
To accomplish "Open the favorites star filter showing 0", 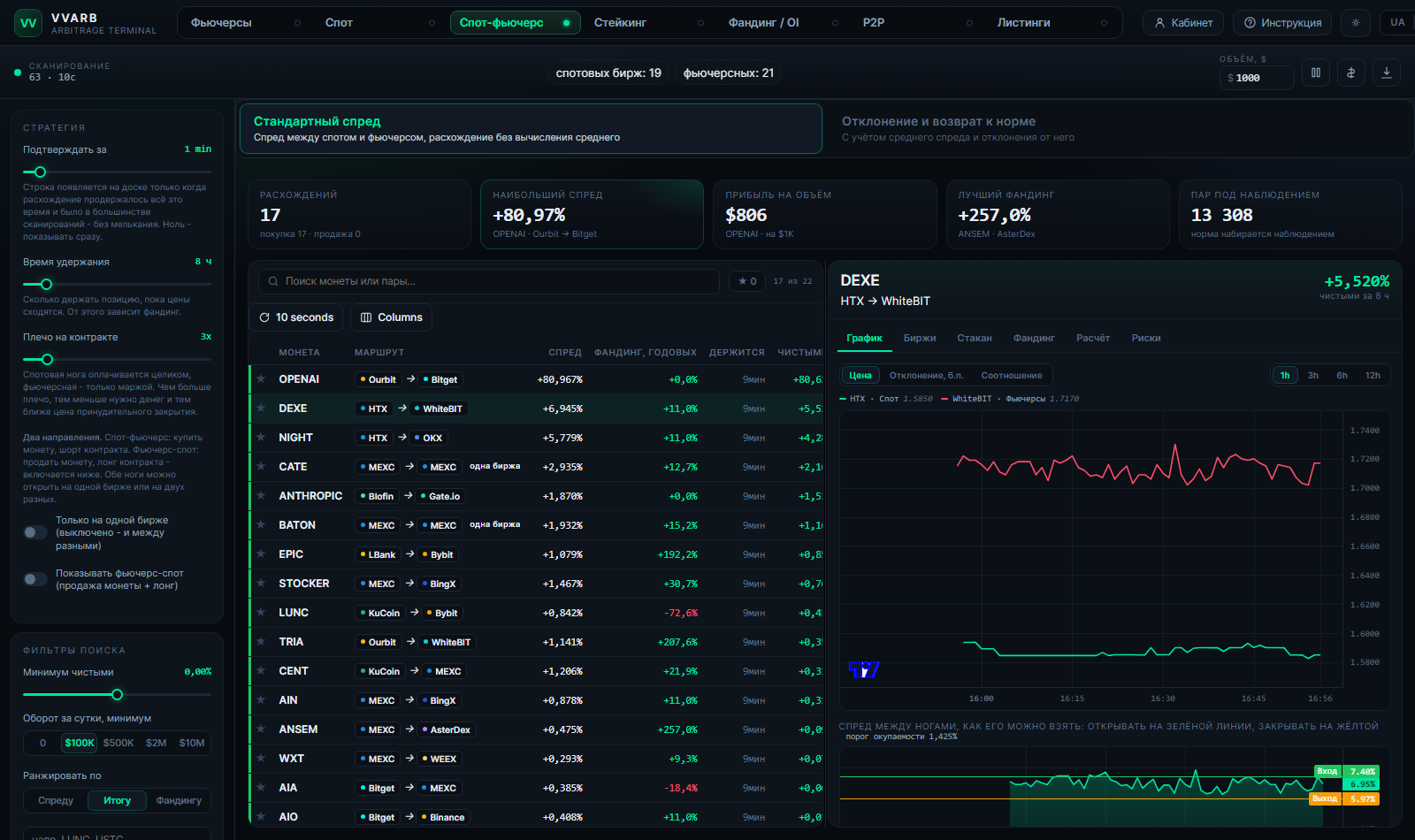I will [x=747, y=281].
